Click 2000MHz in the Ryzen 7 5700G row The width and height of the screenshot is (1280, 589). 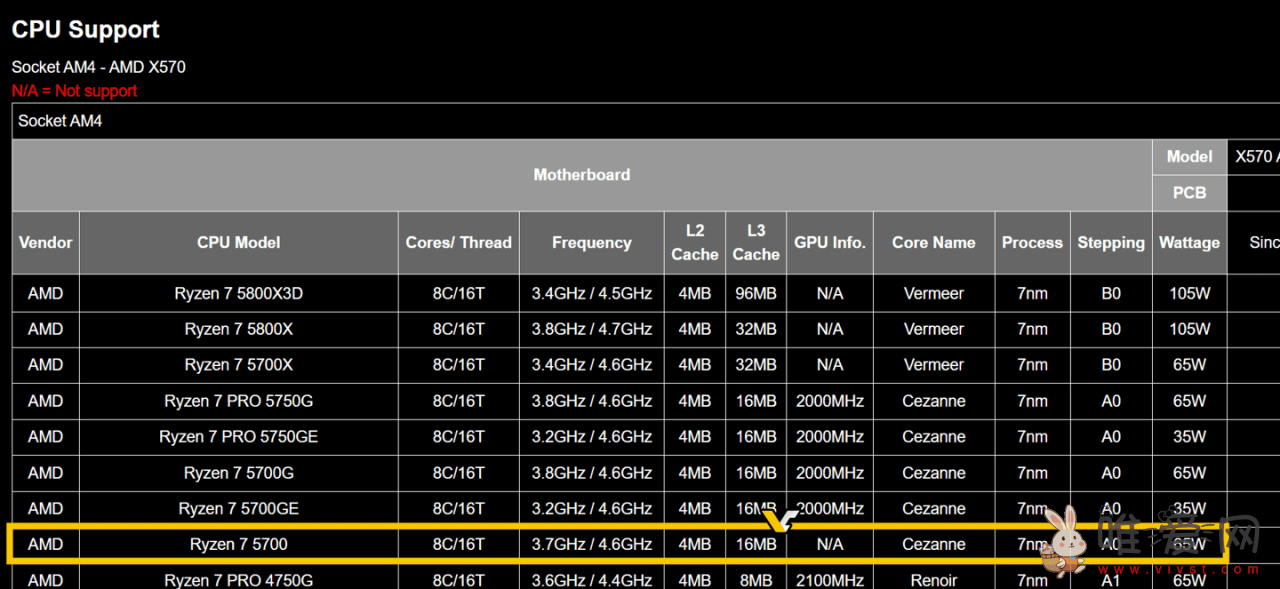click(x=830, y=473)
